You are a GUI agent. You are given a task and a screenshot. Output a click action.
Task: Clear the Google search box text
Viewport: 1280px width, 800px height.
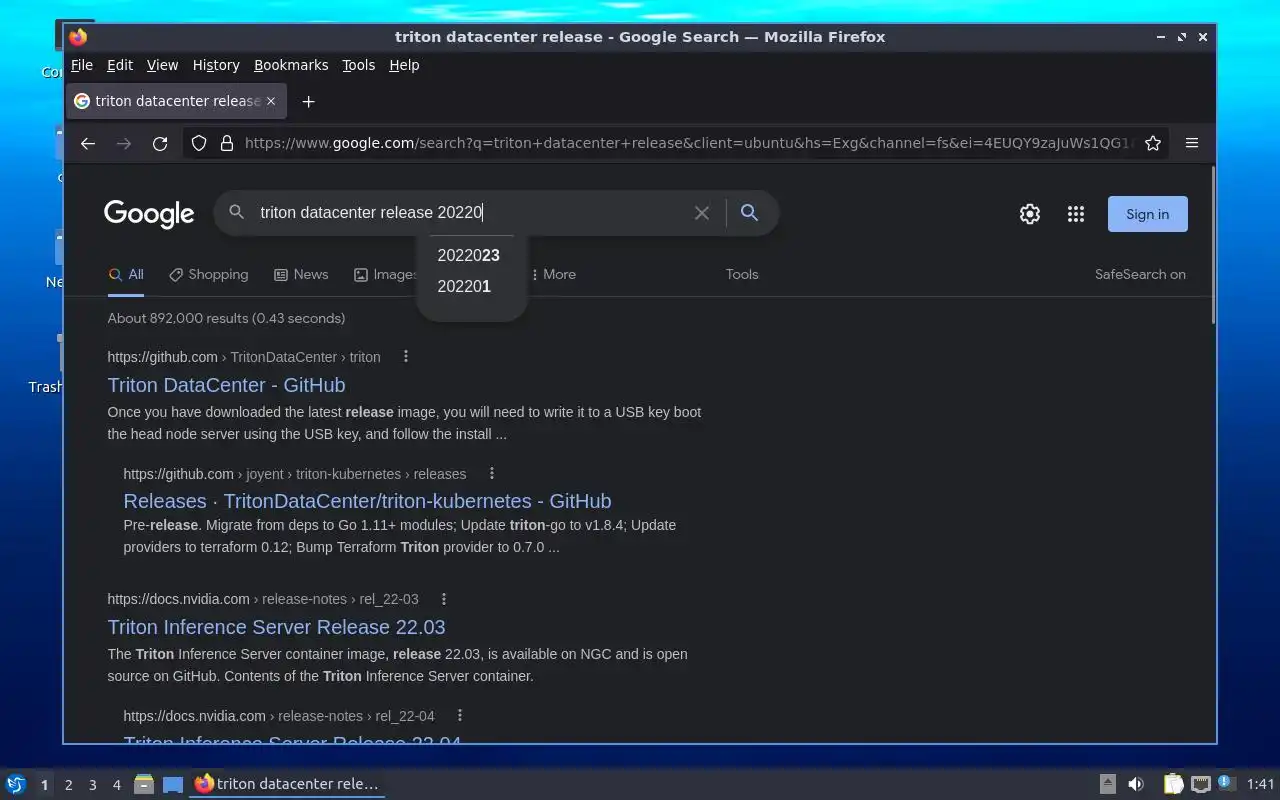[702, 213]
